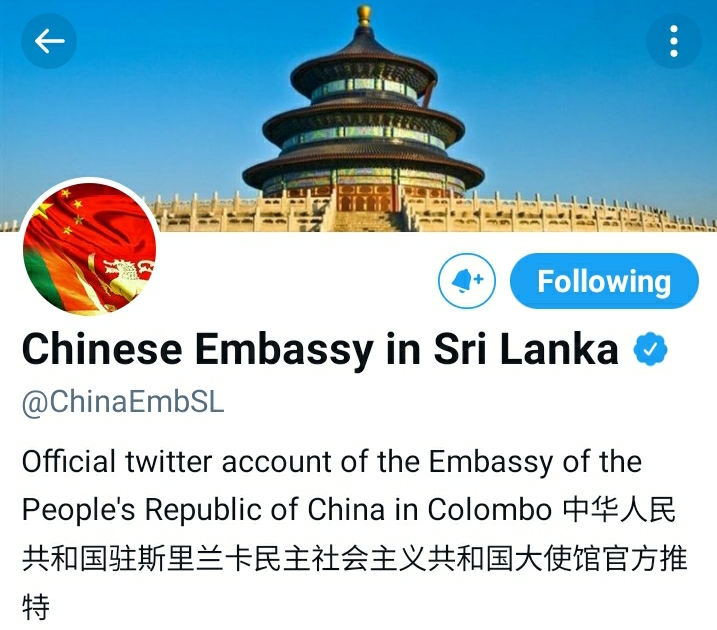Tap the blue verified badge checkmark
This screenshot has width=717, height=630.
tap(650, 349)
